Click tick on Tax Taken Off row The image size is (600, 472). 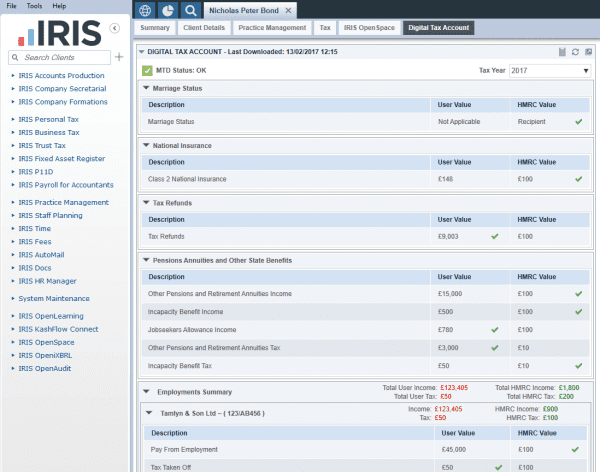coord(498,467)
